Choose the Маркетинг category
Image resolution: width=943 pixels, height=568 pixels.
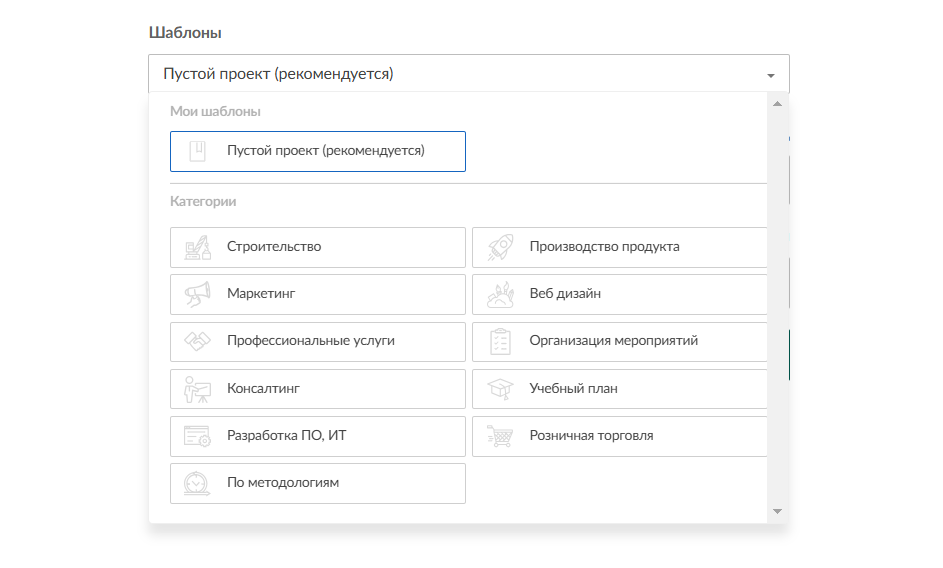tap(318, 294)
